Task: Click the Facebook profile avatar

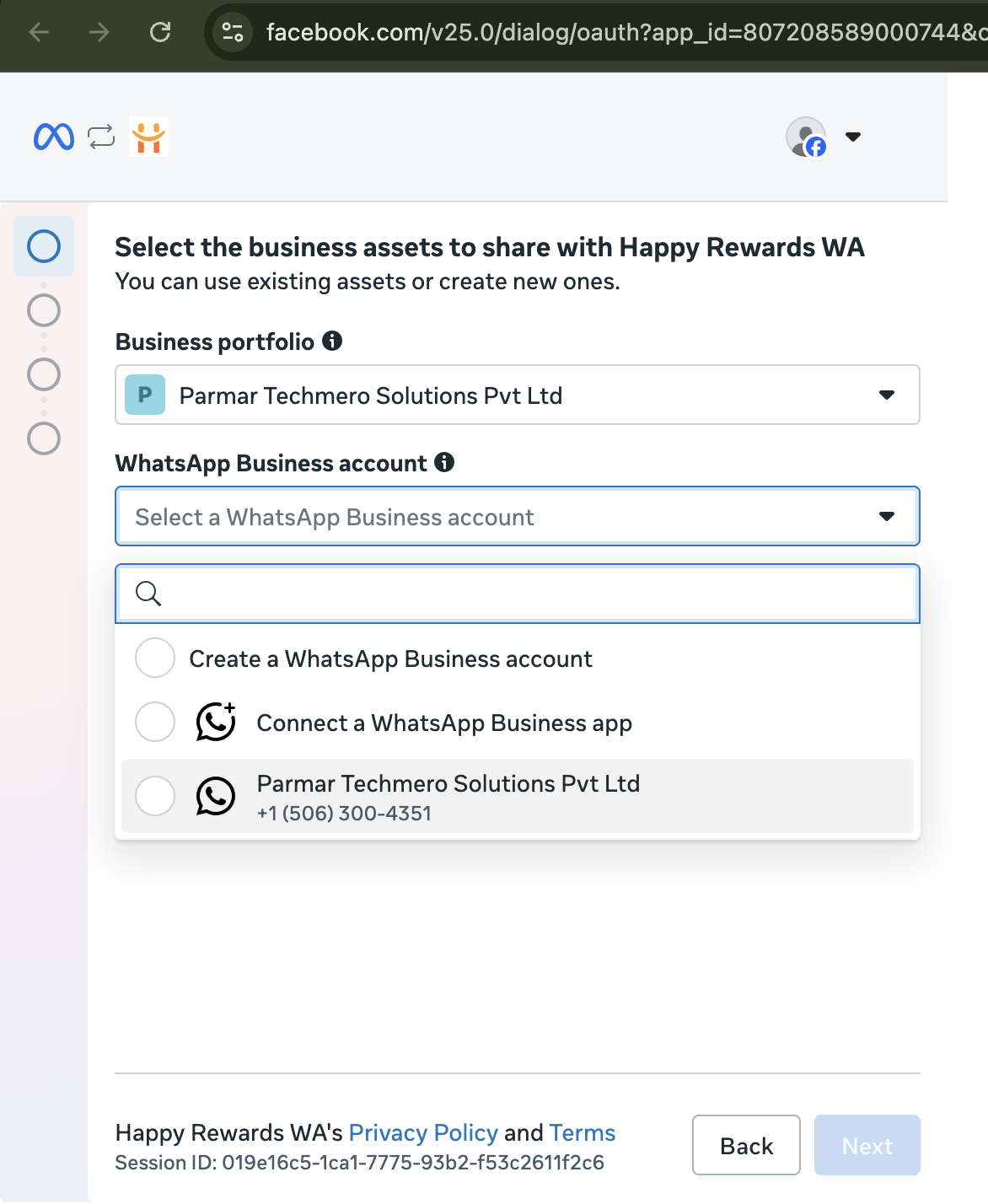Action: point(807,137)
